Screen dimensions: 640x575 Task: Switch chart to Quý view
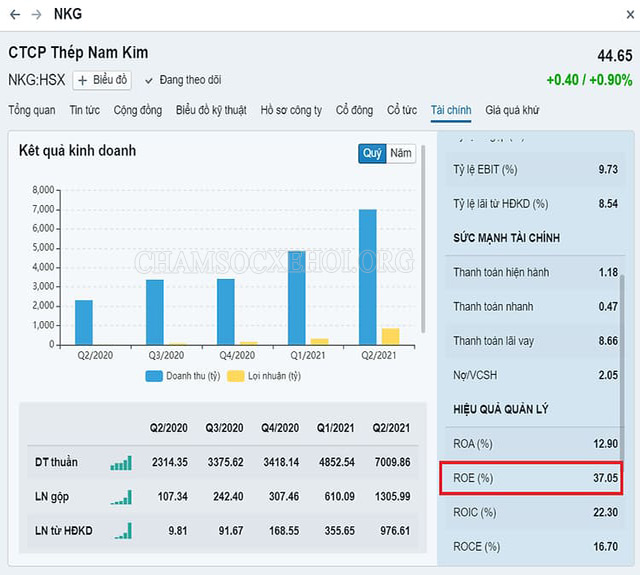coord(372,153)
